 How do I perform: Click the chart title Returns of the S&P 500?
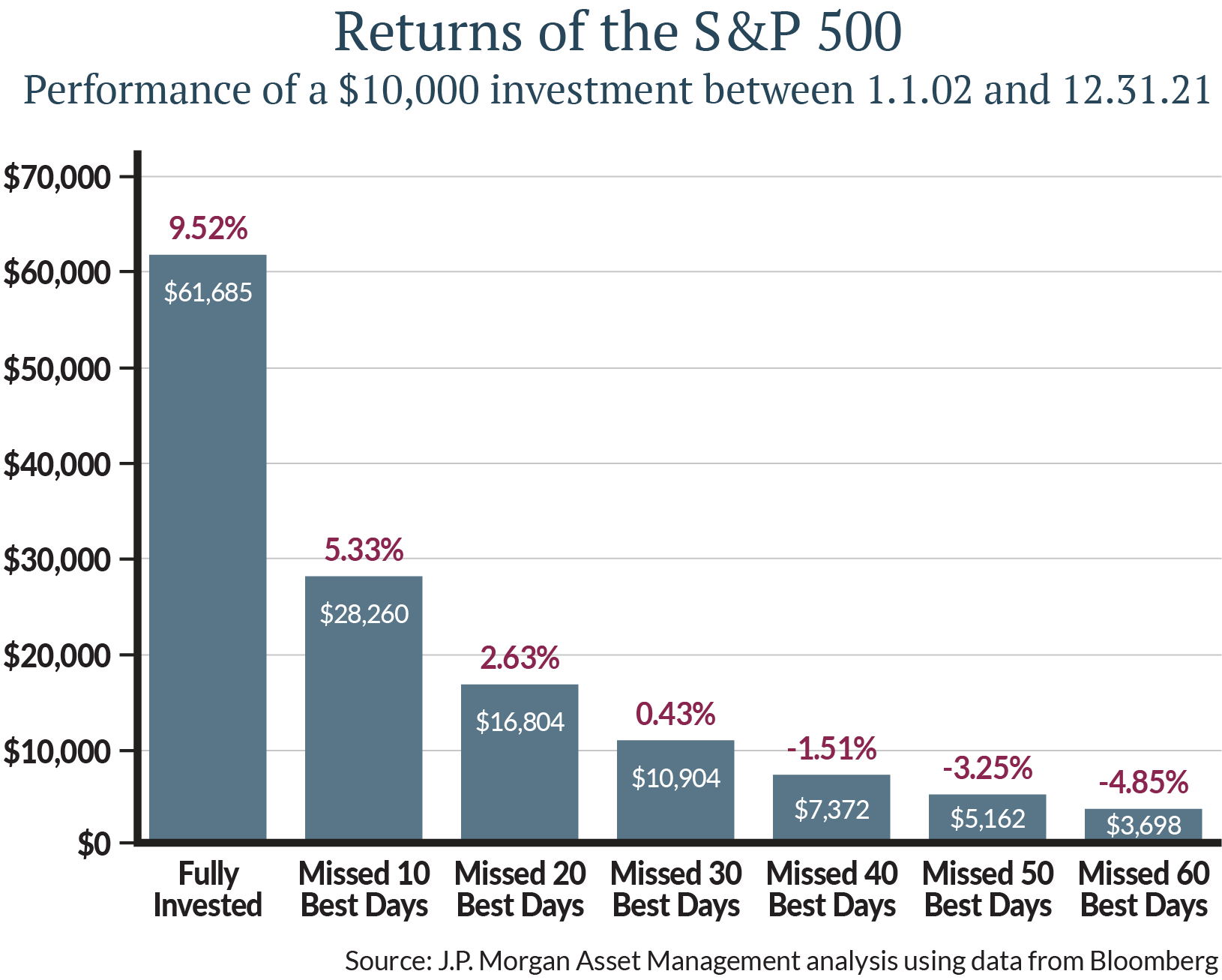point(617,31)
